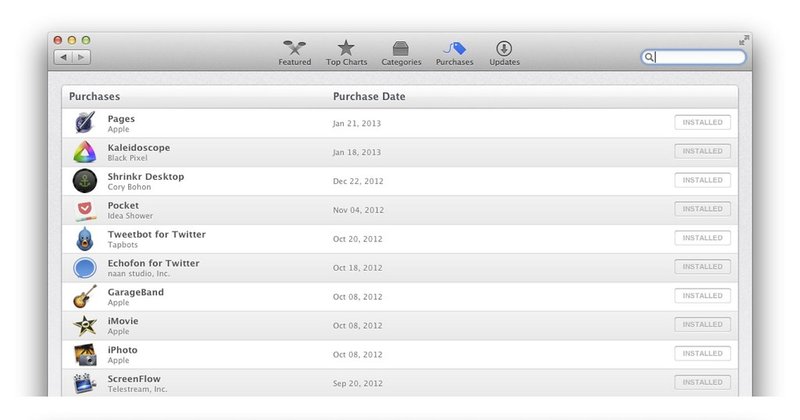Click the Echofon blue bubble icon
This screenshot has height=420, width=800.
point(85,267)
